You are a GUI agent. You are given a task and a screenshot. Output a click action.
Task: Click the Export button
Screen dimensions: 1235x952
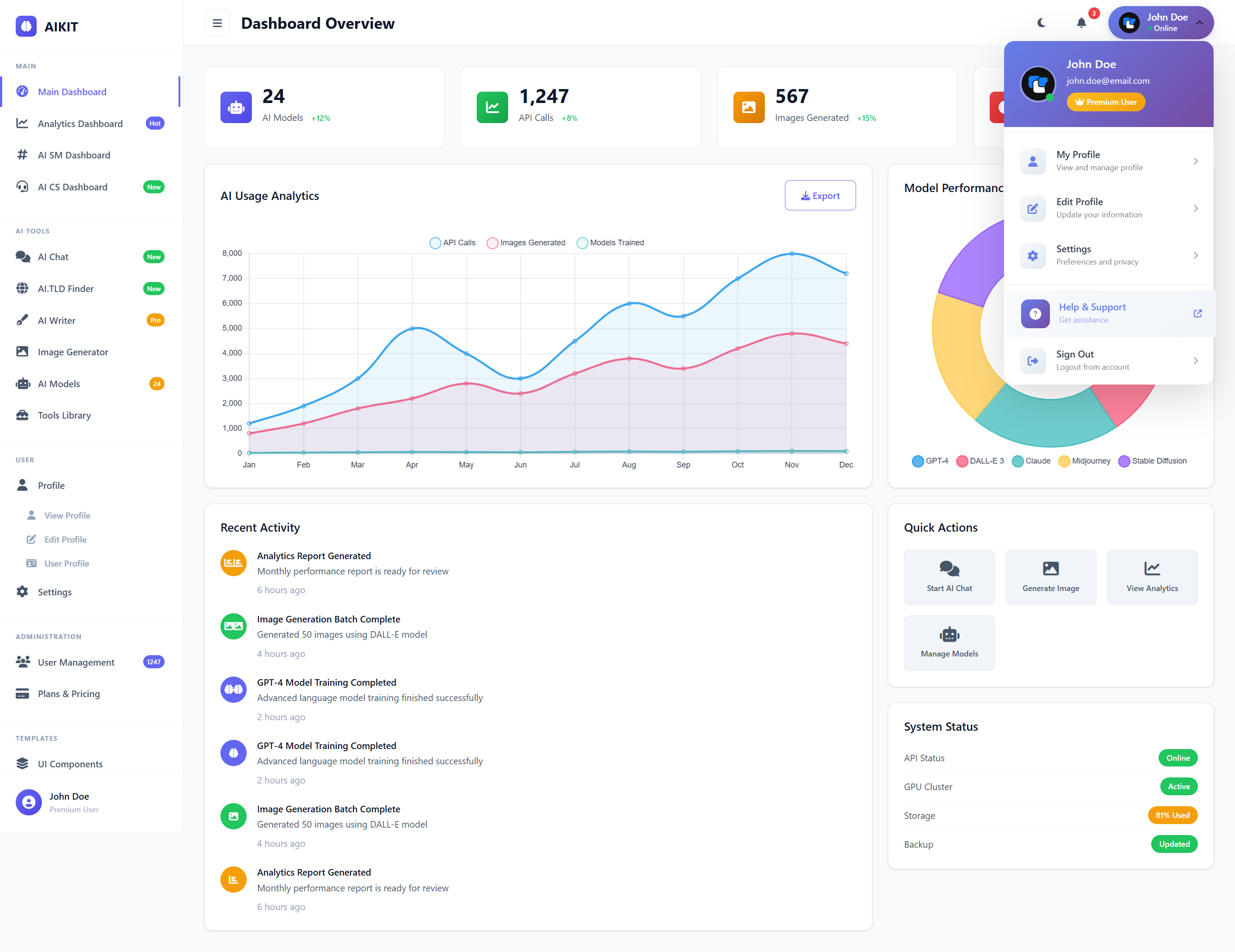click(819, 196)
